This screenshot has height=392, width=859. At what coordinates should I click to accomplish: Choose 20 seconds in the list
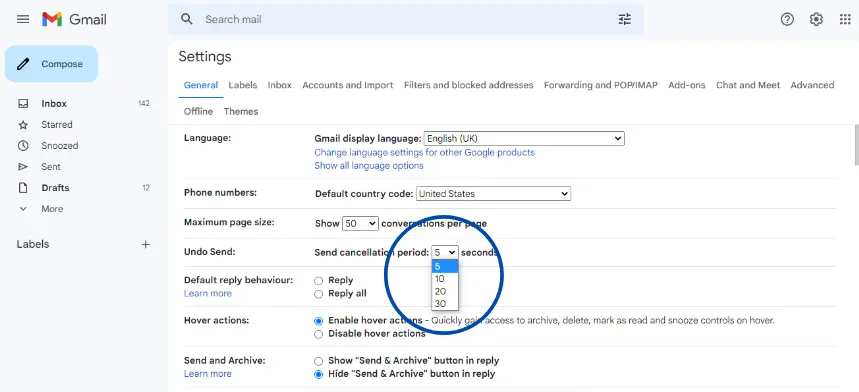(445, 291)
